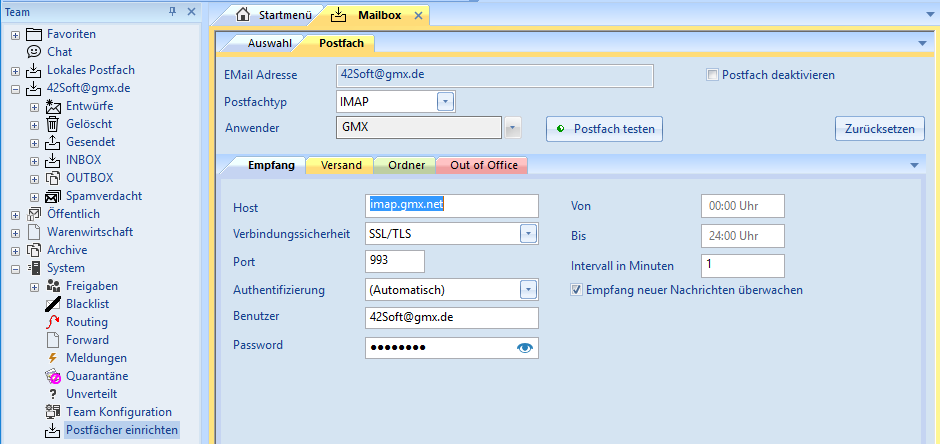The image size is (940, 444).
Task: Pin the Team panel with pushpin icon
Action: [173, 11]
